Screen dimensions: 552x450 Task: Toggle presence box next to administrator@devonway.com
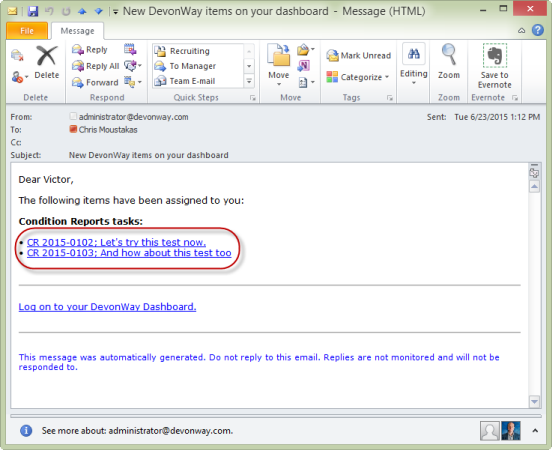[x=73, y=116]
